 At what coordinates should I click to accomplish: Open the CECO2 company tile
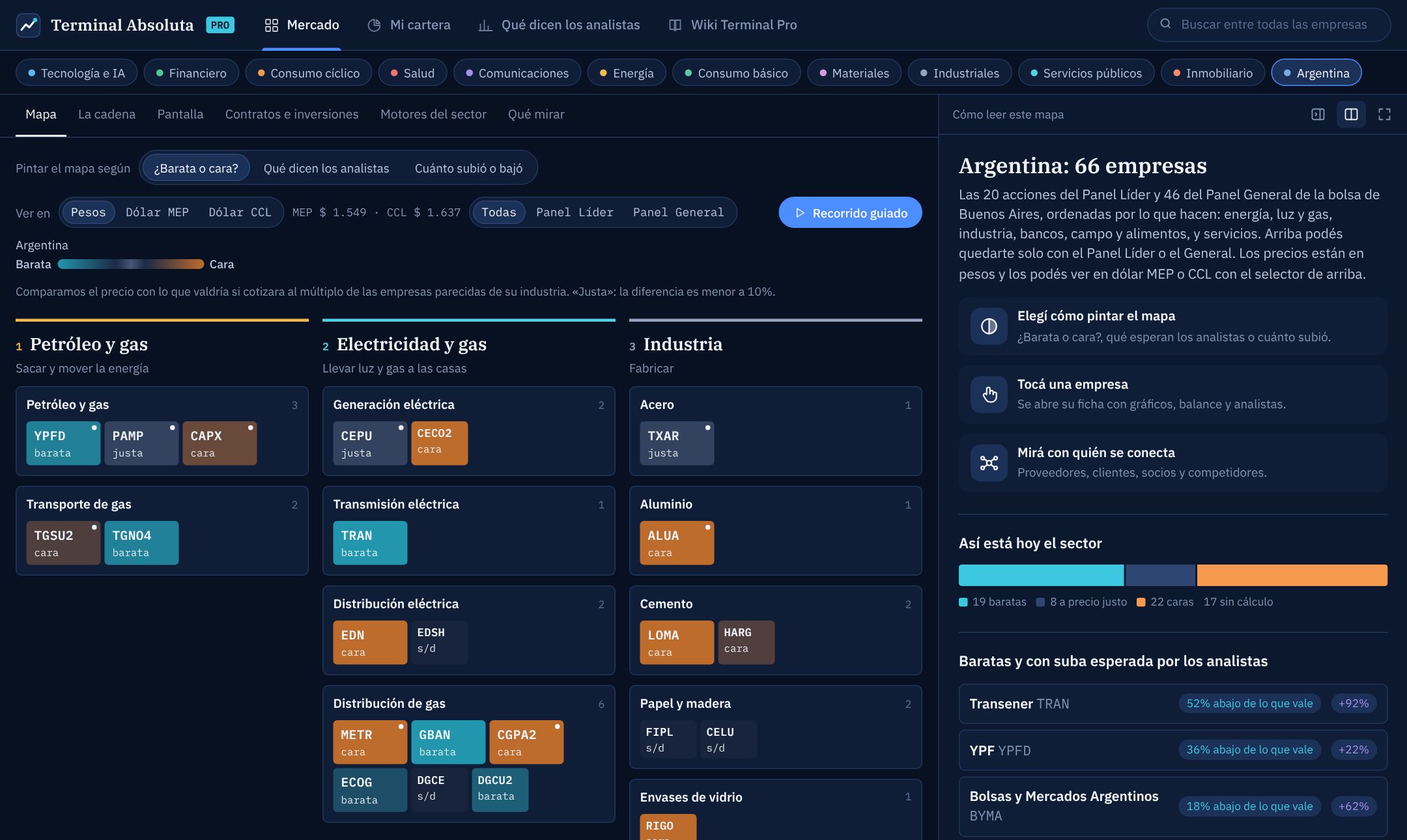click(x=439, y=443)
